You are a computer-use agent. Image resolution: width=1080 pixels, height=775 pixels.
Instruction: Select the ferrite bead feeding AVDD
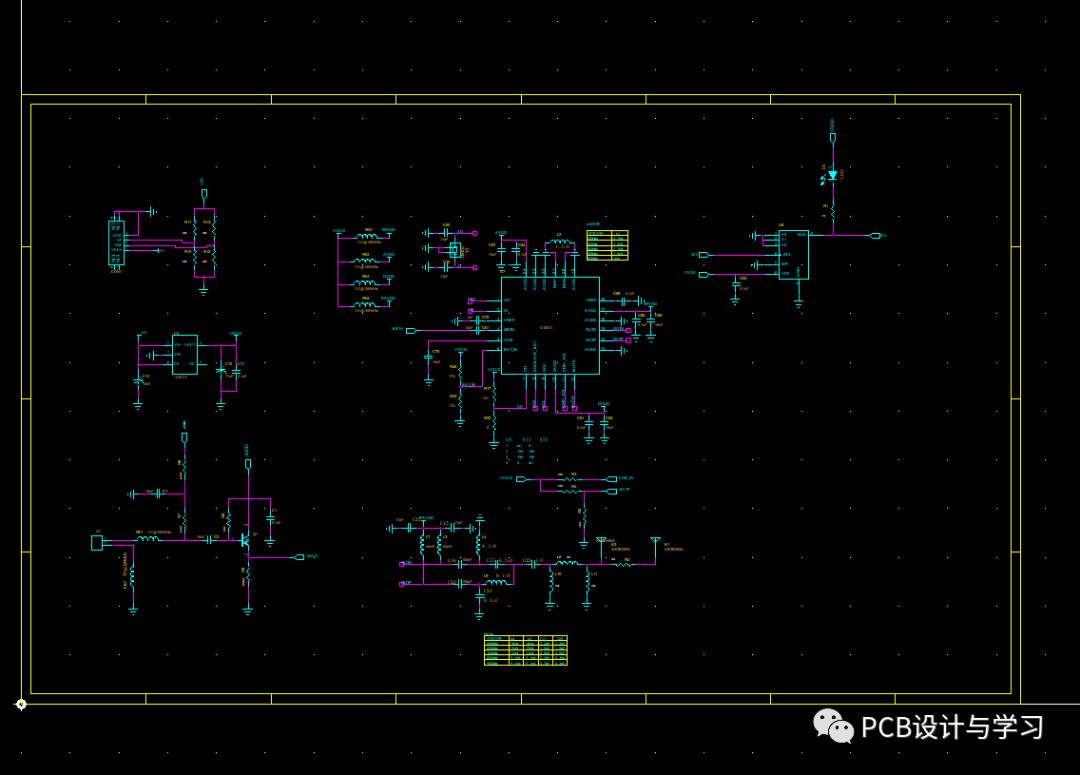[x=366, y=260]
